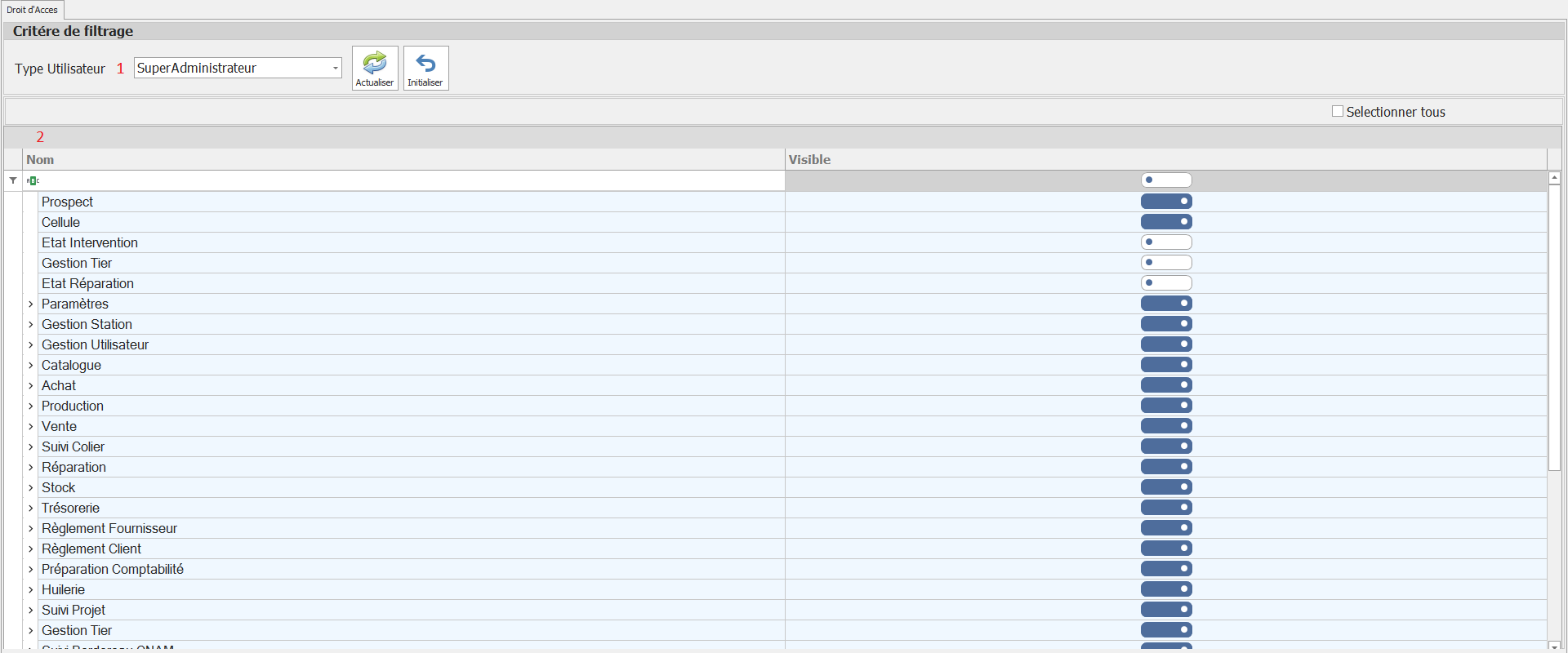
Task: Enable the Etat Intervention visible toggle
Action: (1166, 242)
